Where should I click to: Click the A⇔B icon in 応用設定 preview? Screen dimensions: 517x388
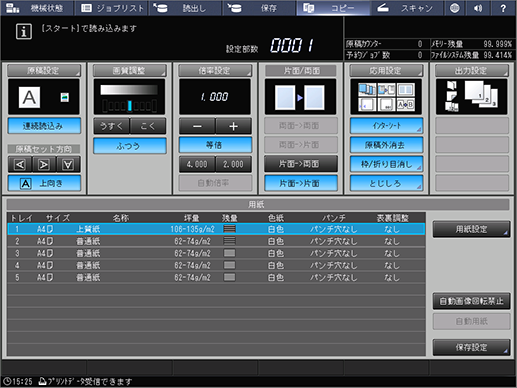click(x=406, y=105)
